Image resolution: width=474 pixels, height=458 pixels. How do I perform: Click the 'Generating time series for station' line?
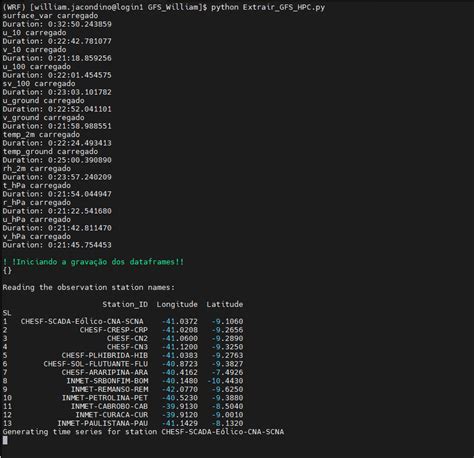click(143, 432)
